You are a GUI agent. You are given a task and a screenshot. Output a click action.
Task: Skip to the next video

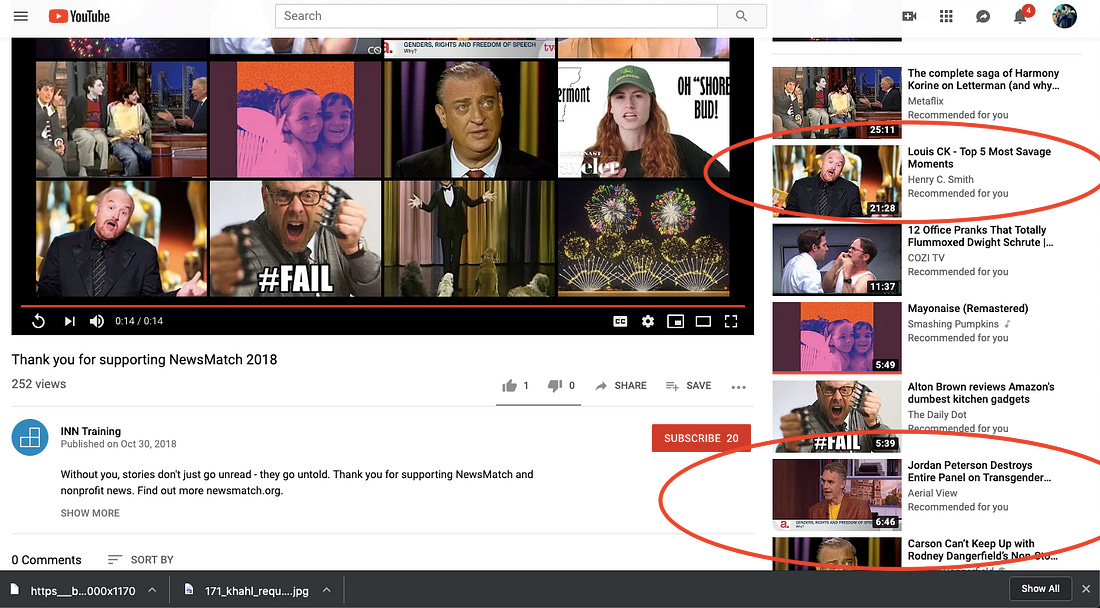[69, 321]
